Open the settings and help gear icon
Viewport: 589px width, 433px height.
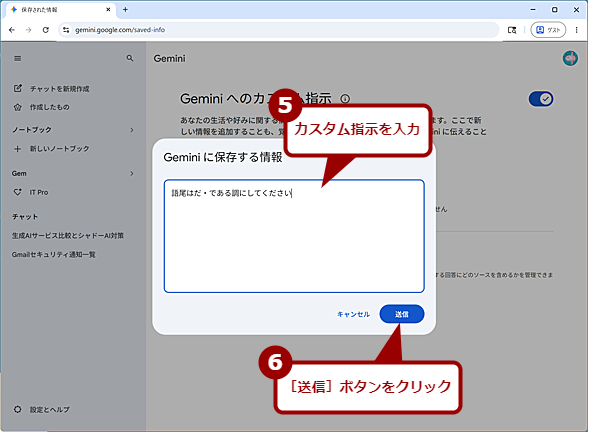(x=18, y=409)
